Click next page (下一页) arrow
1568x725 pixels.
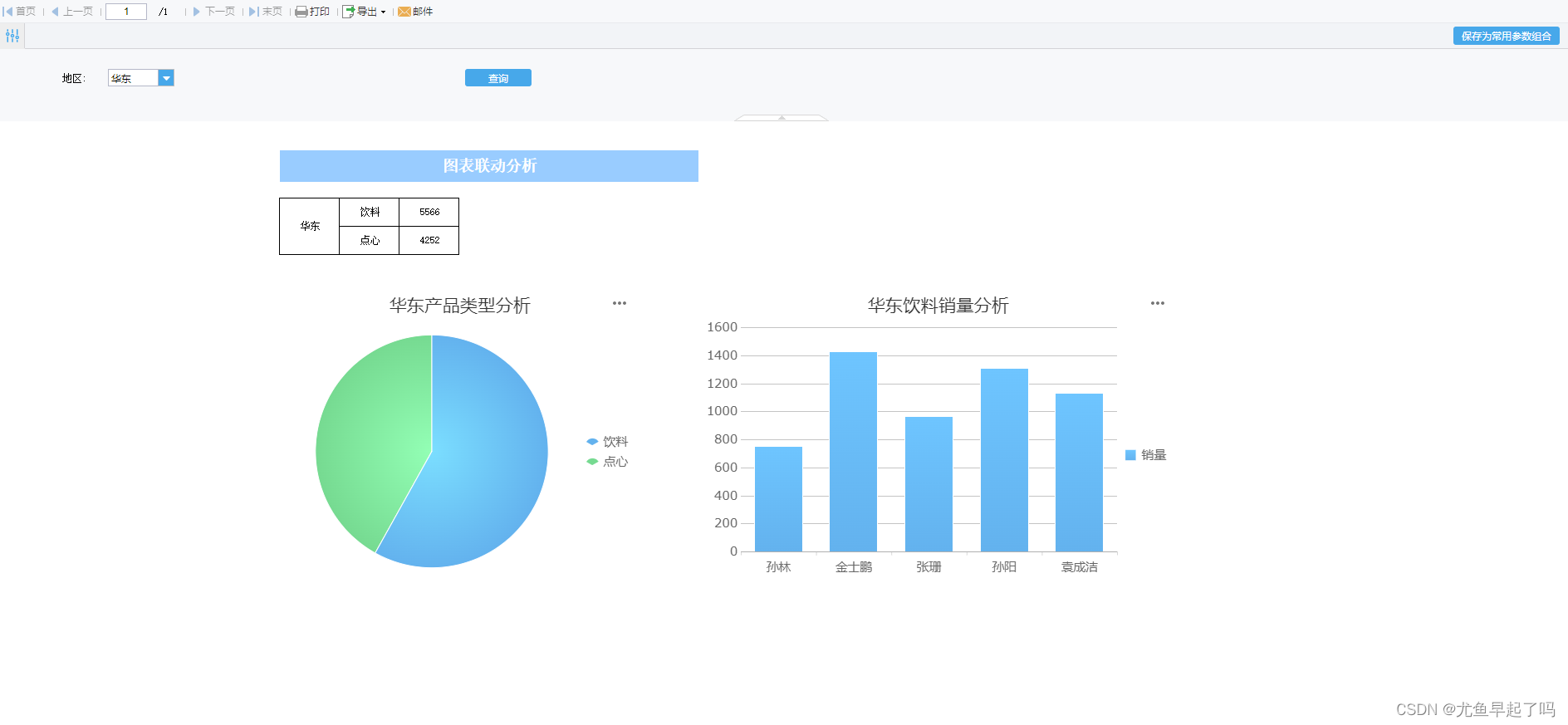click(197, 12)
